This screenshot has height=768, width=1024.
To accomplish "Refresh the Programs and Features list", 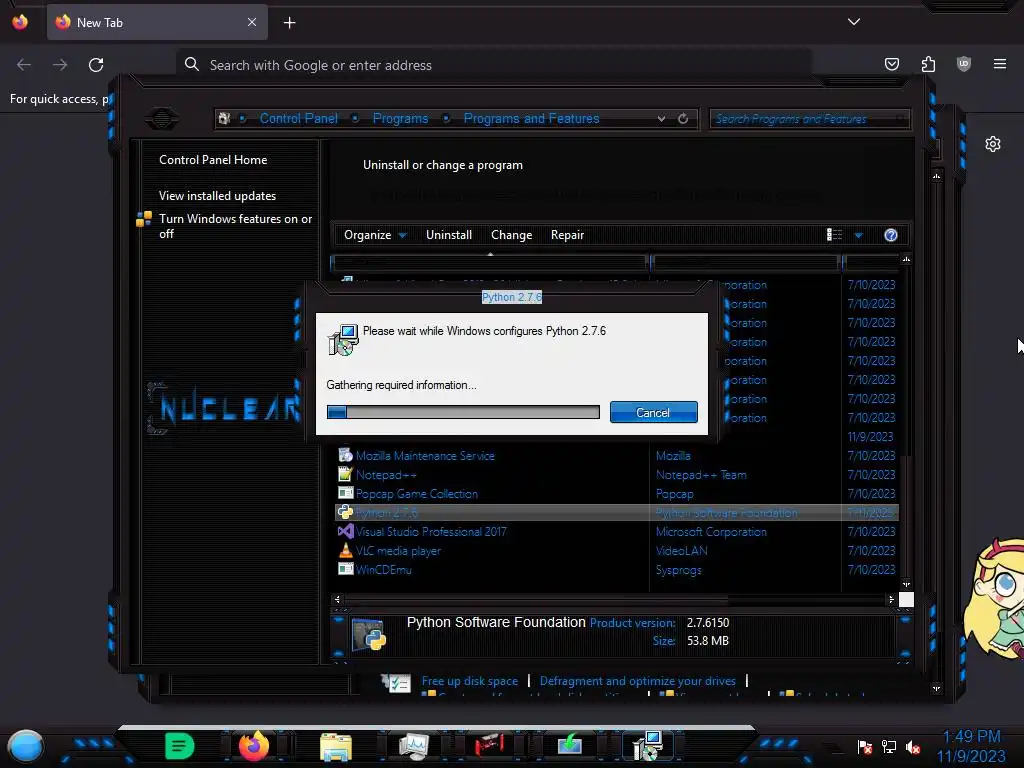I will [683, 119].
